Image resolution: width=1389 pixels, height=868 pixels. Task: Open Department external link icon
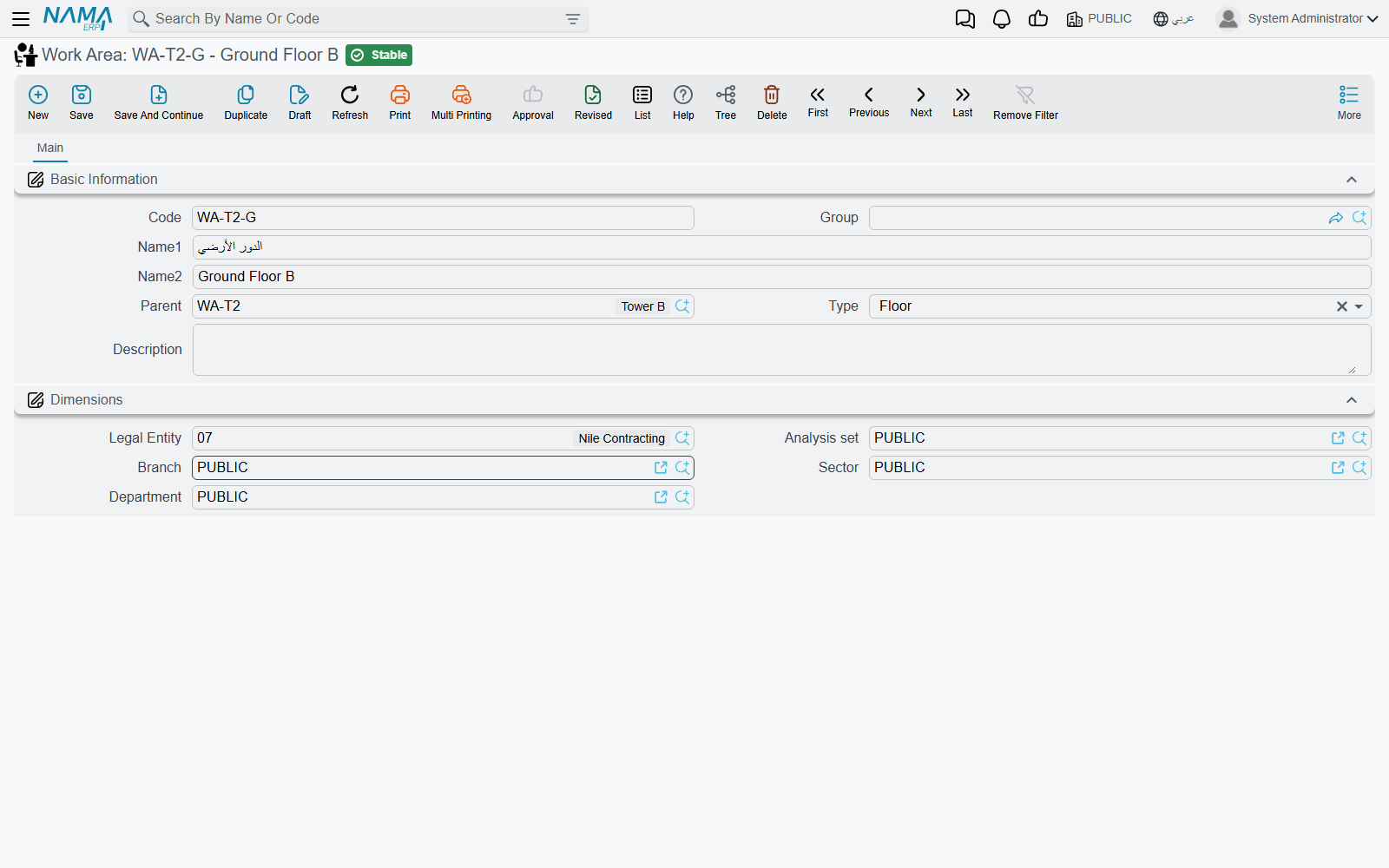click(661, 497)
